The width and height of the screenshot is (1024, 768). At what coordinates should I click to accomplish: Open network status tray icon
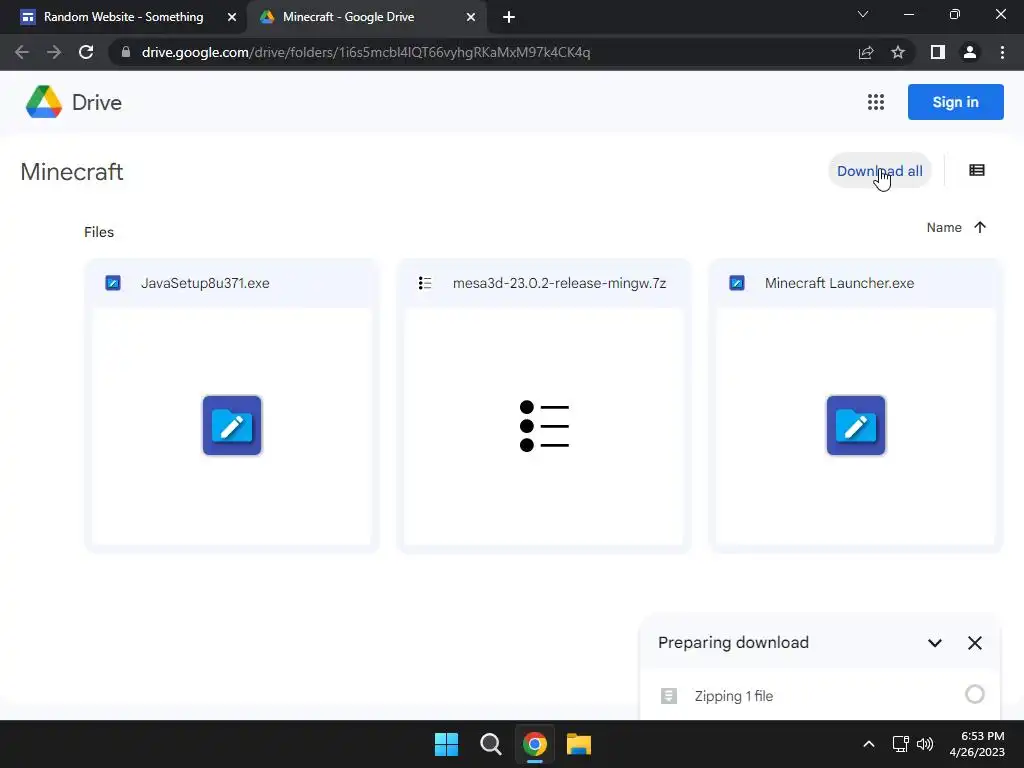(901, 744)
